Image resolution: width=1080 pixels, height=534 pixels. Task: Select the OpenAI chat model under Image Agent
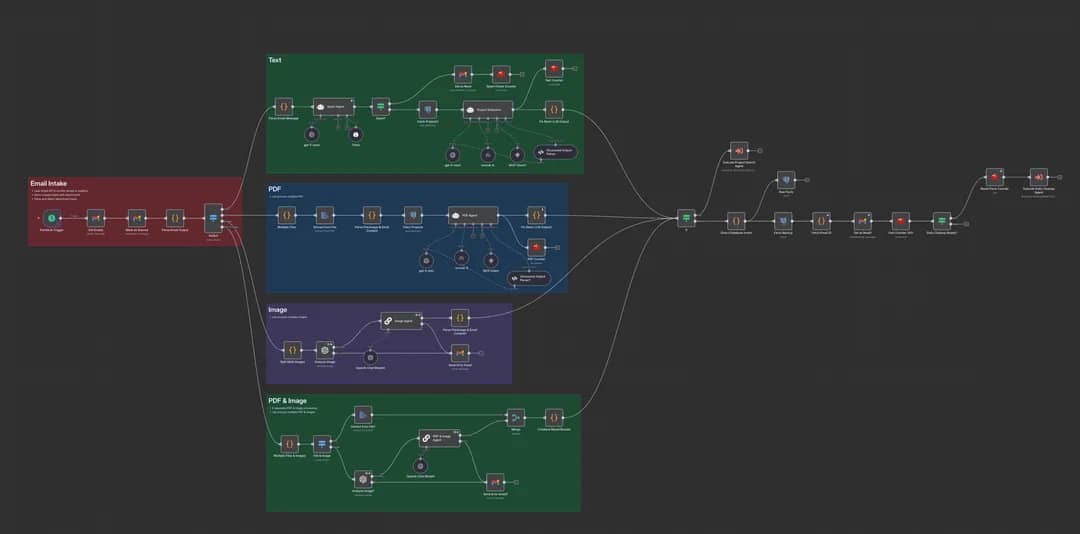tap(370, 357)
